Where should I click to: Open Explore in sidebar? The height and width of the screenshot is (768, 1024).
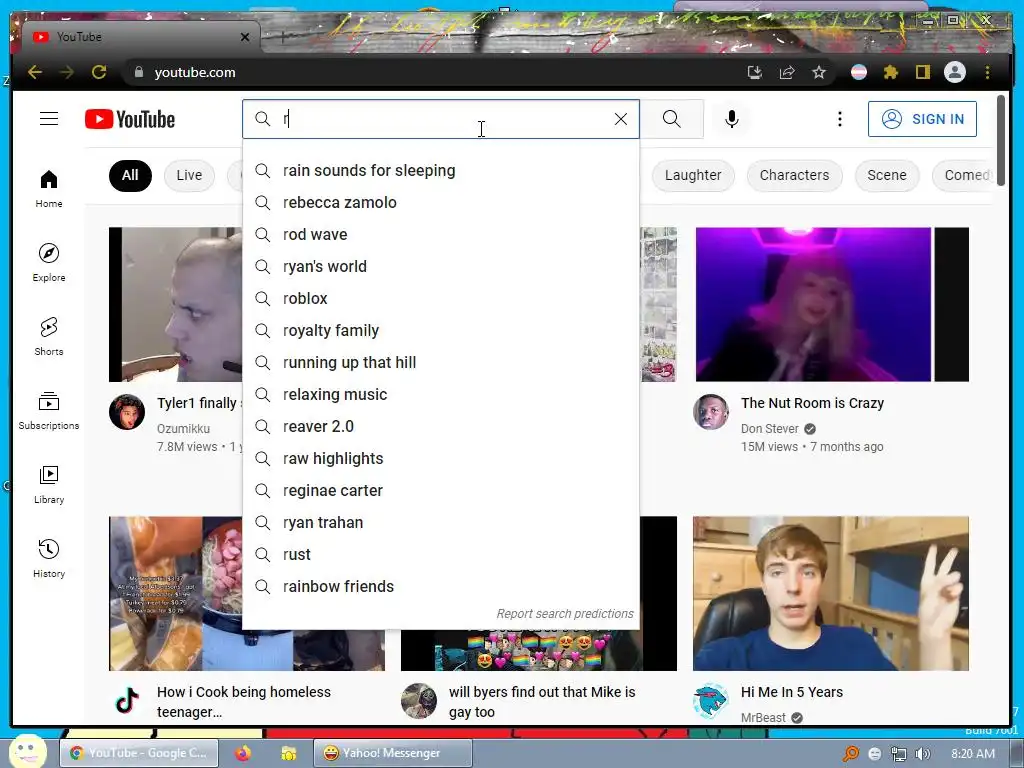click(49, 263)
